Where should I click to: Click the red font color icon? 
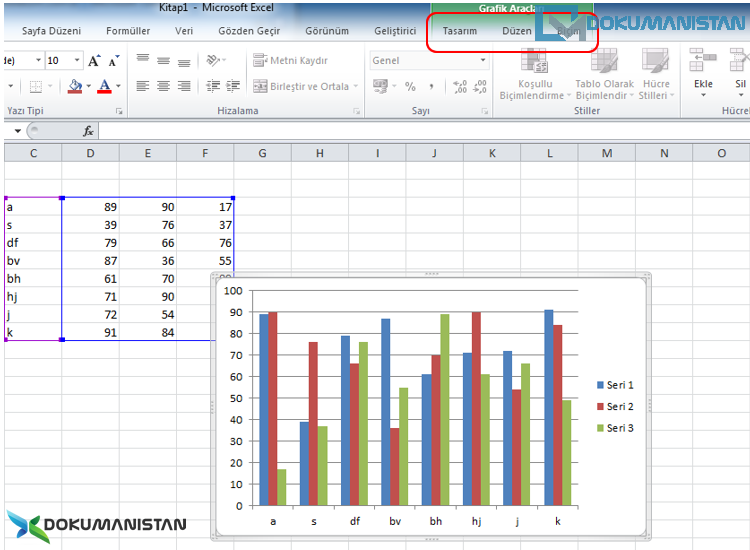pos(104,86)
